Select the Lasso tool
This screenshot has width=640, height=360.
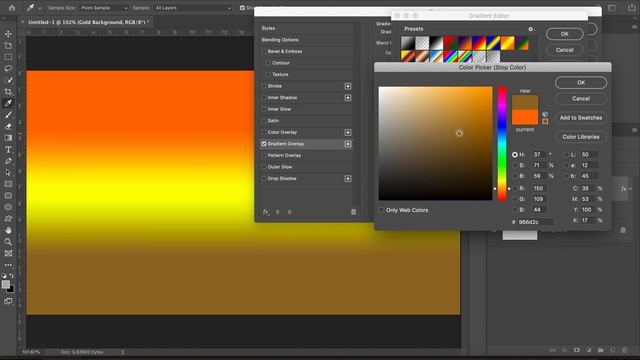[8, 68]
